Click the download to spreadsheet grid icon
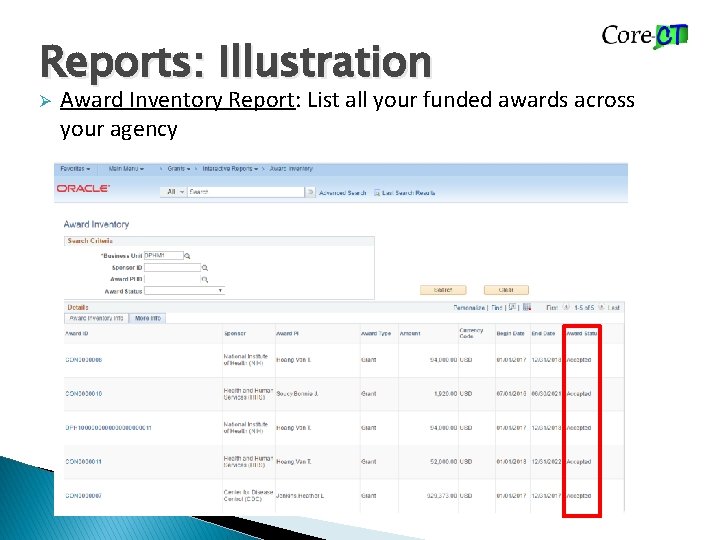 tap(527, 307)
